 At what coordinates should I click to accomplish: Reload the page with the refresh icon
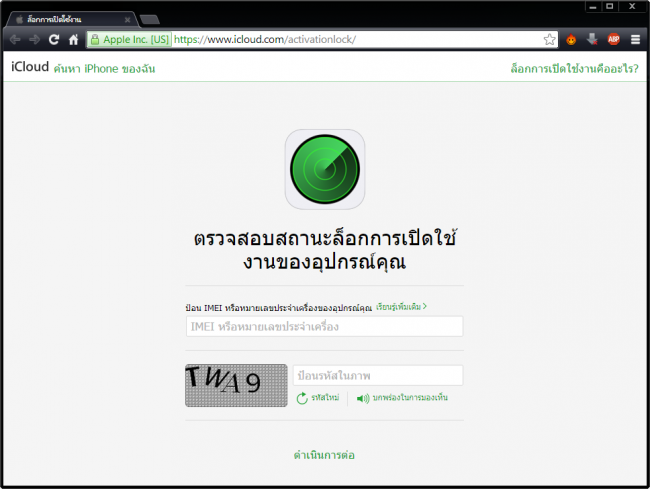point(54,39)
